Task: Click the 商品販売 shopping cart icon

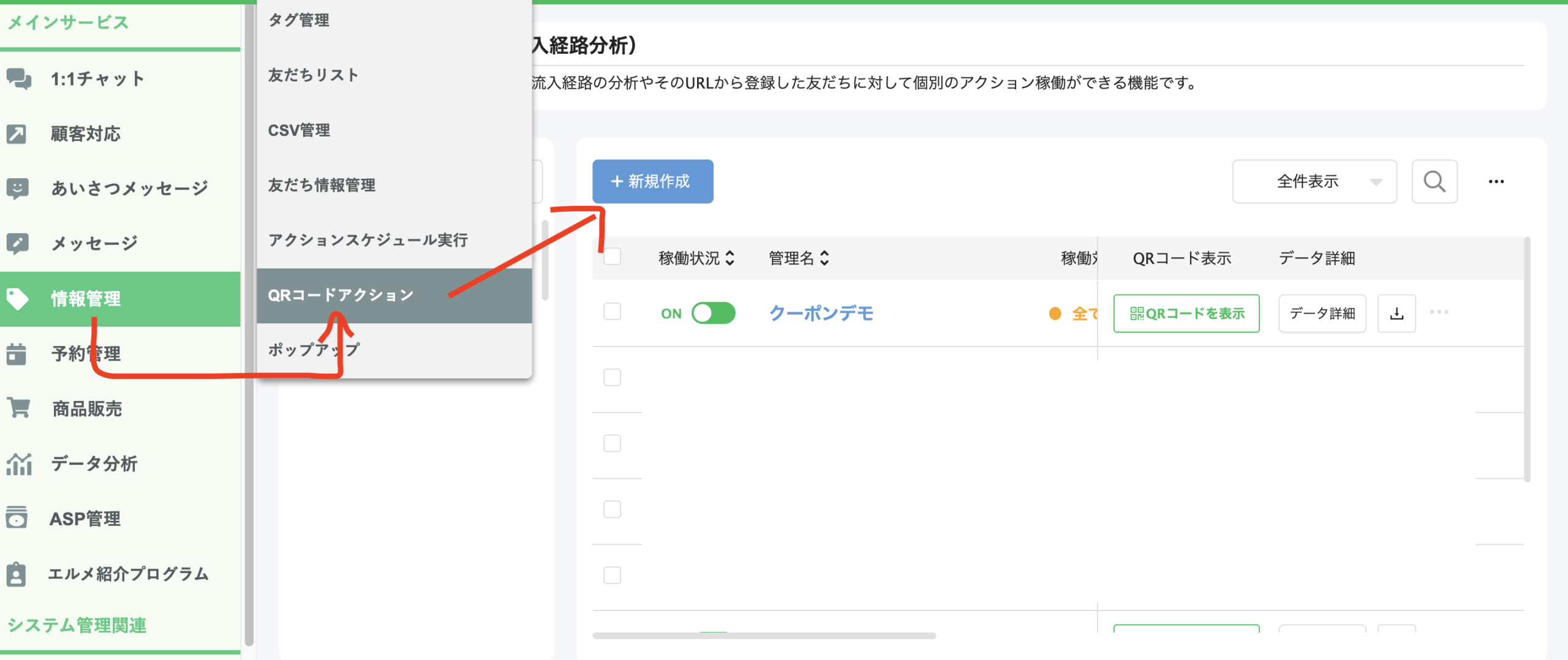Action: click(x=18, y=408)
